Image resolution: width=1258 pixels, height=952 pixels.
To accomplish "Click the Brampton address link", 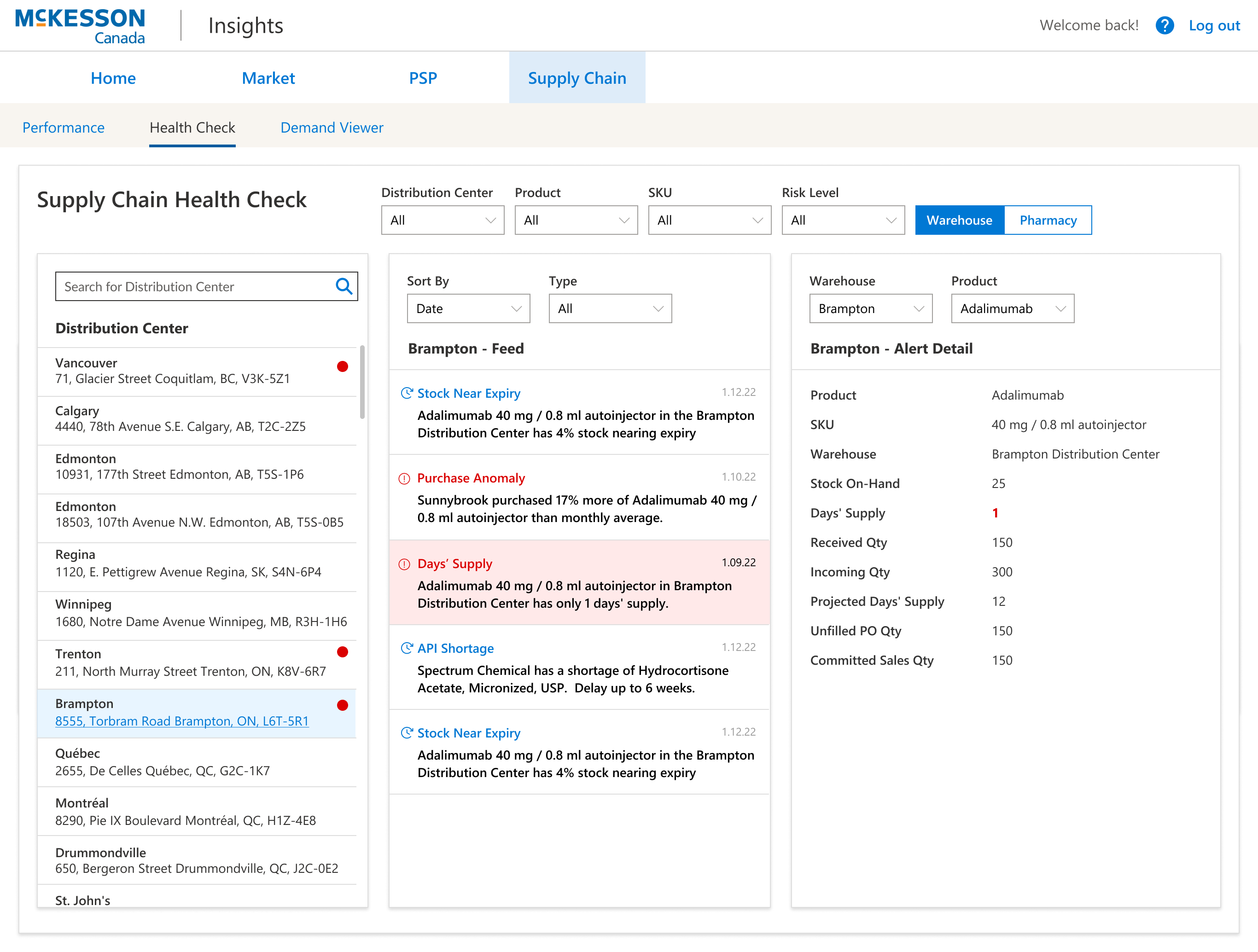I will [182, 721].
